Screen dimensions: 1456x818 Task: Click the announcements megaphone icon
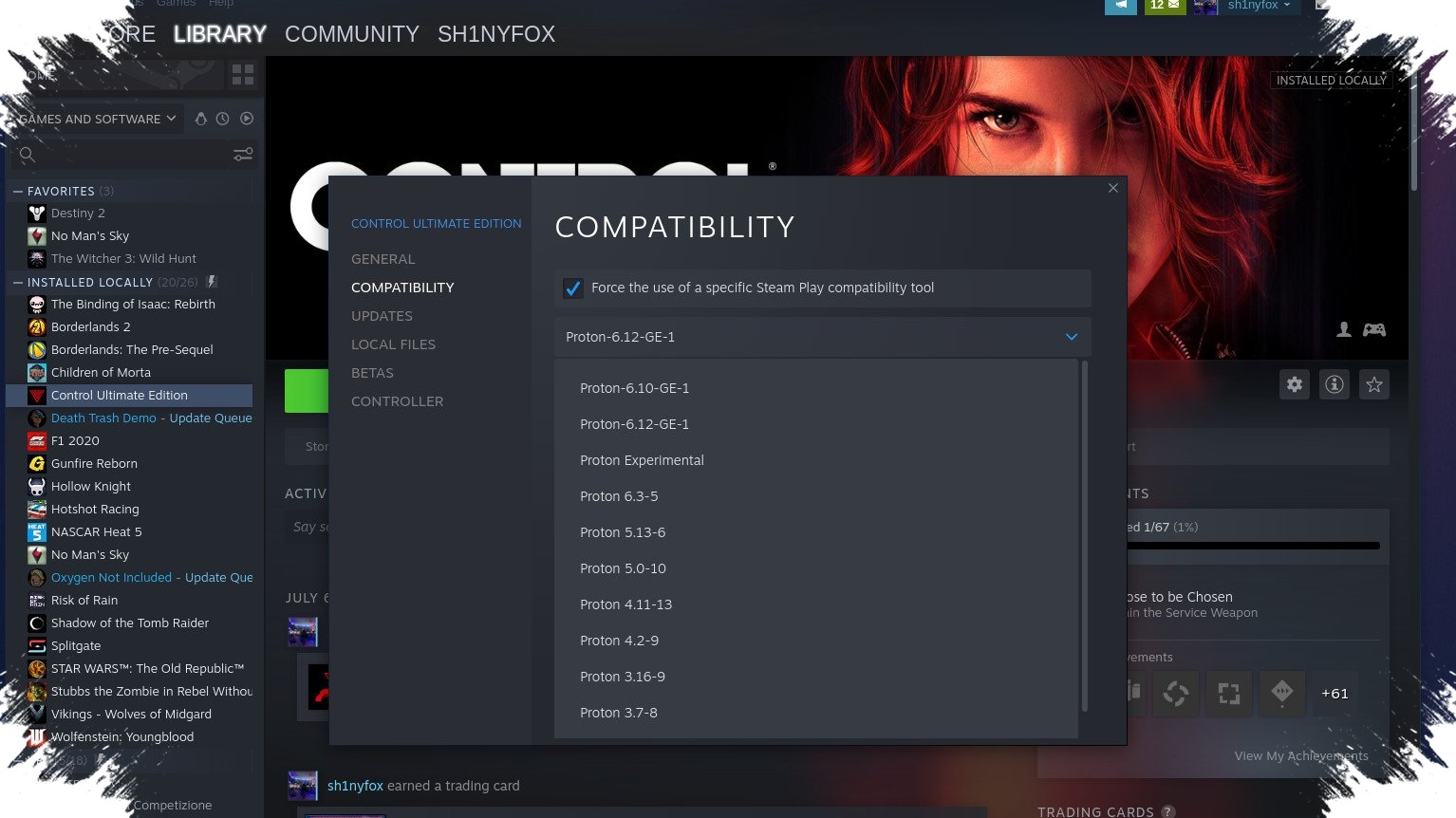[x=1121, y=6]
